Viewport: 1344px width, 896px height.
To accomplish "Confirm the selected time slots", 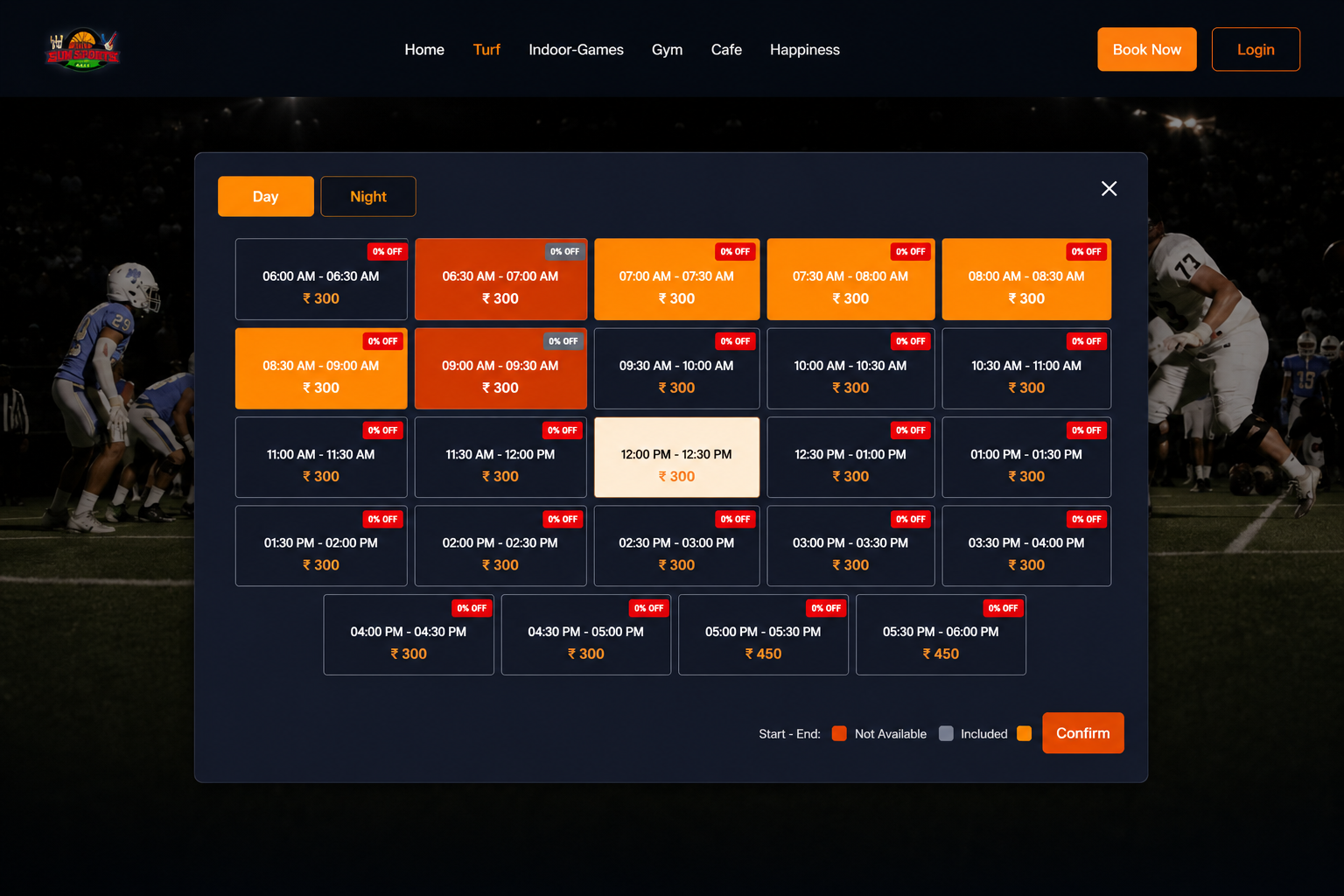I will click(x=1082, y=733).
